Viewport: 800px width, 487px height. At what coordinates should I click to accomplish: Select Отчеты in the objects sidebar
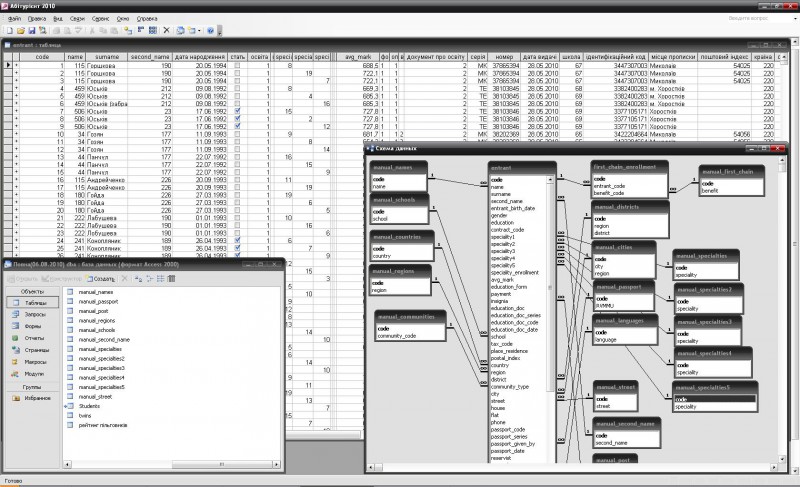click(32, 338)
